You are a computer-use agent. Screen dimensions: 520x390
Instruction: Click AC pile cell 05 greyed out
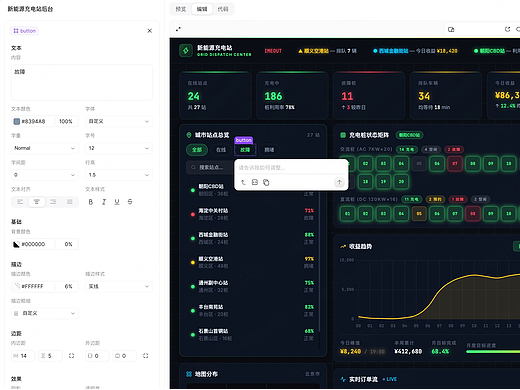(x=419, y=163)
